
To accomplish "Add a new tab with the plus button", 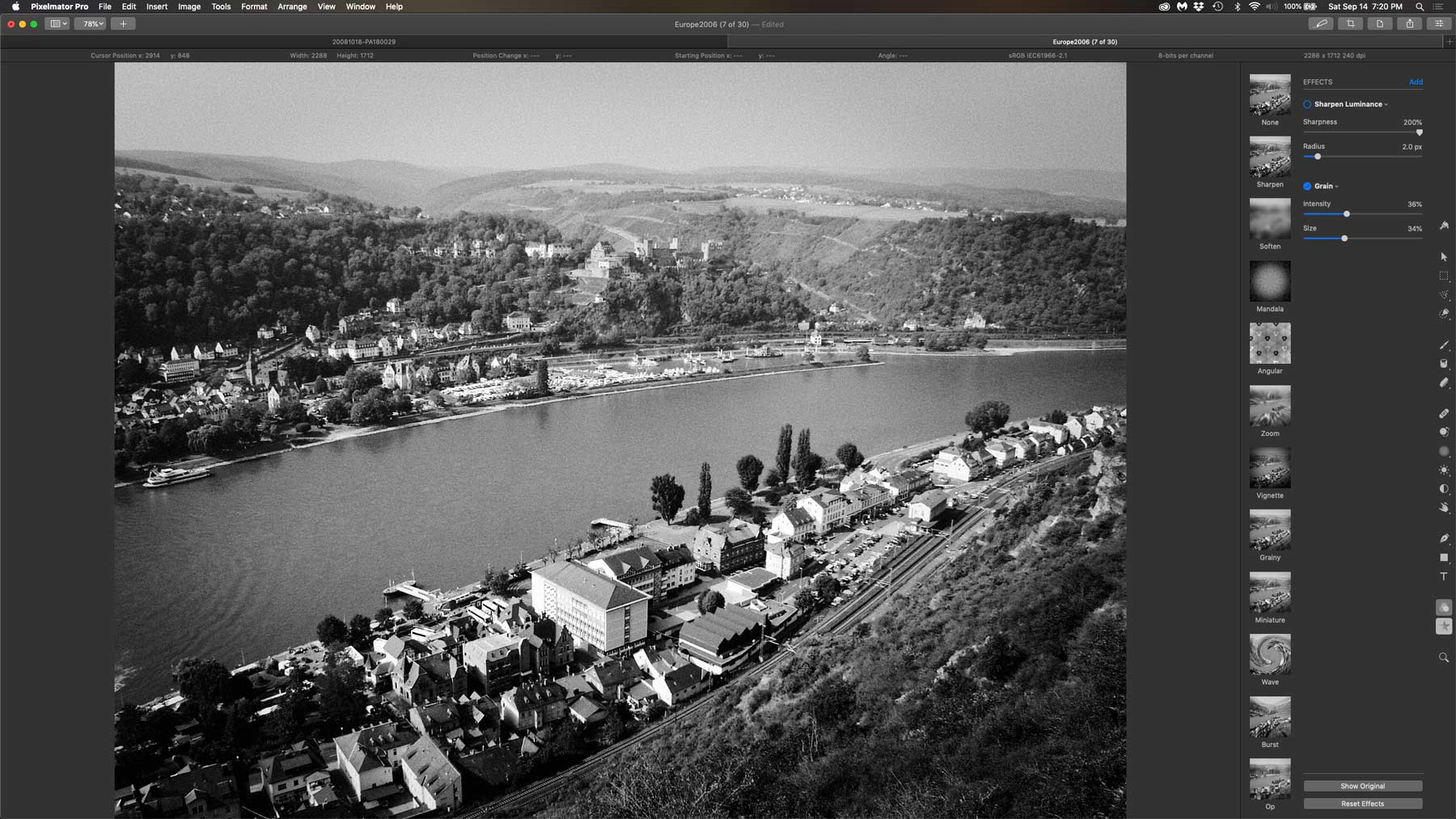I will click(x=1450, y=42).
